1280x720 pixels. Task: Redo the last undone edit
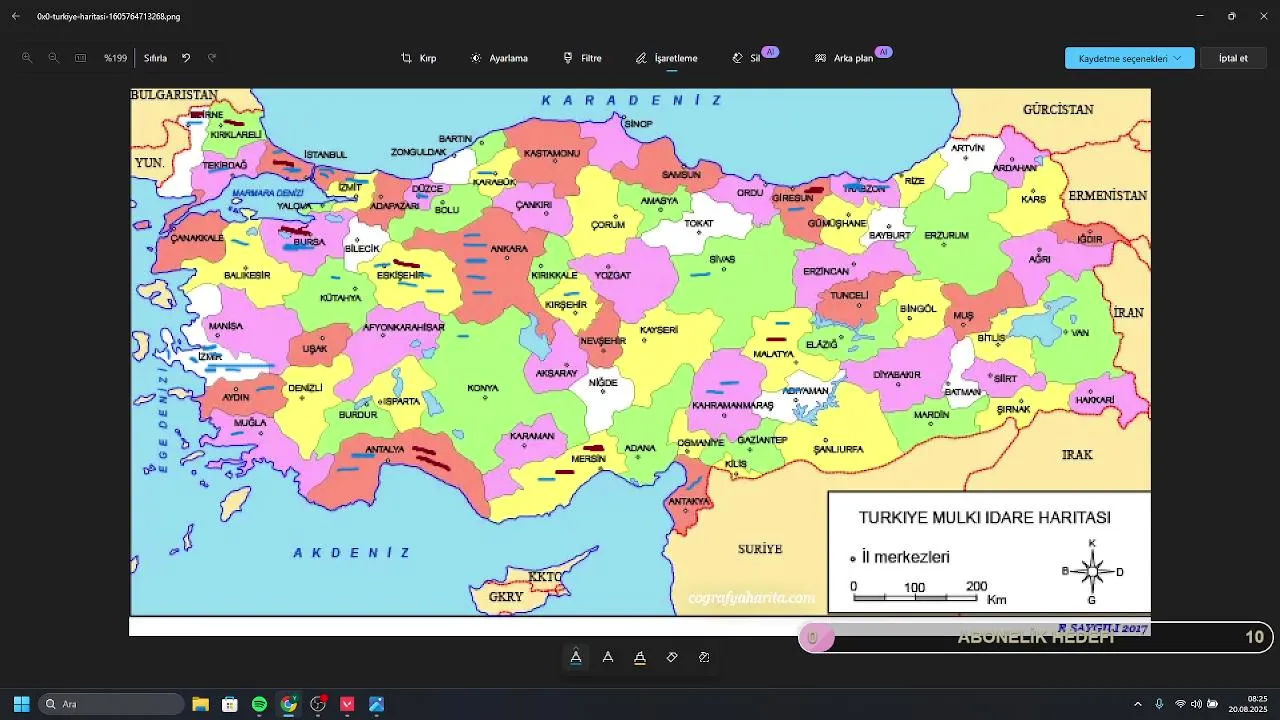(212, 58)
